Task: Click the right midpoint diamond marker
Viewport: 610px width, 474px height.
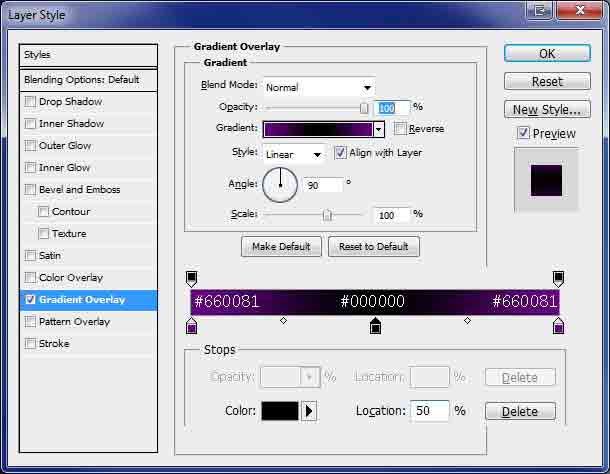Action: pyautogui.click(x=467, y=321)
